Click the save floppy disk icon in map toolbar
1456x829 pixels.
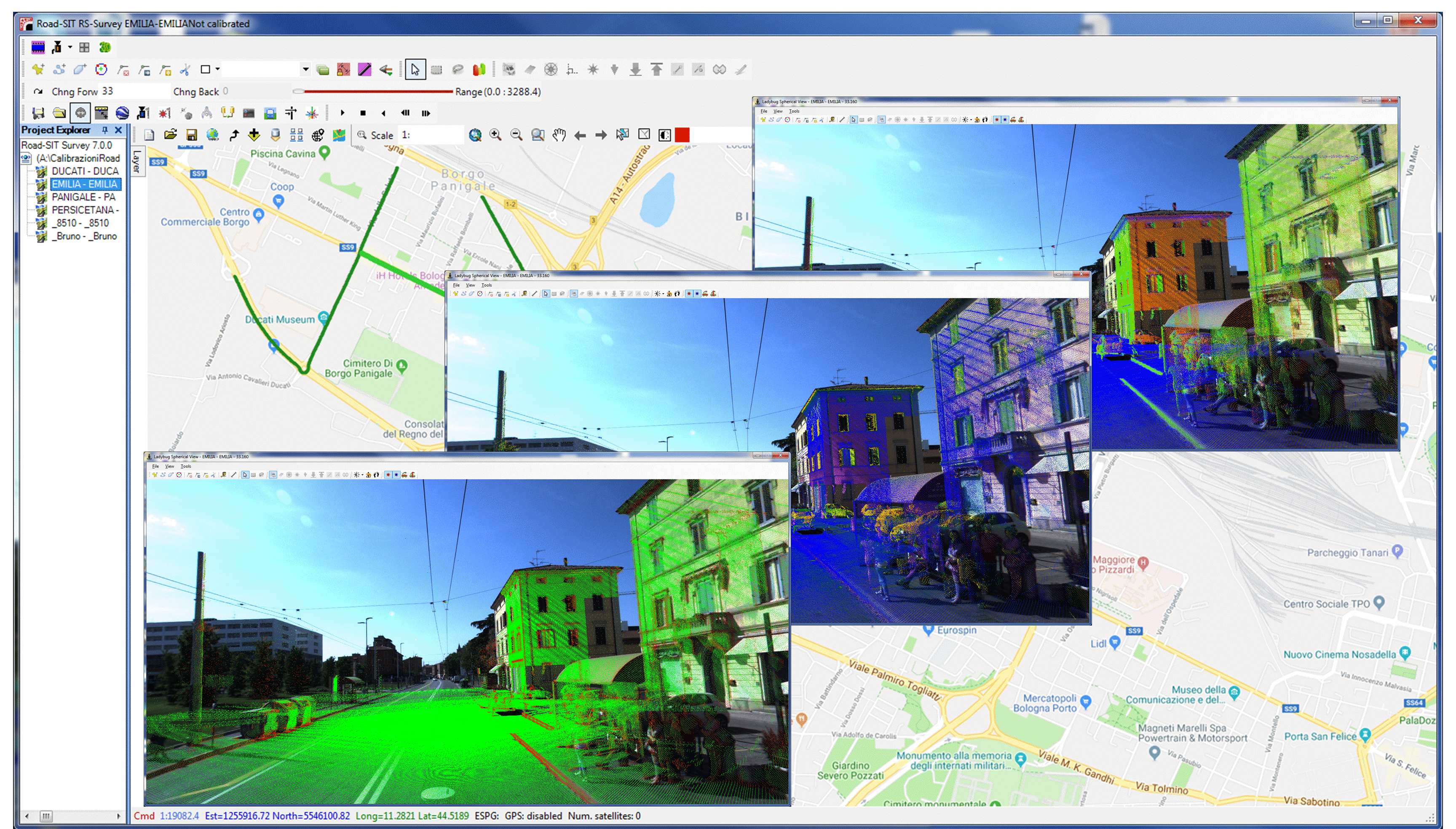coord(191,135)
